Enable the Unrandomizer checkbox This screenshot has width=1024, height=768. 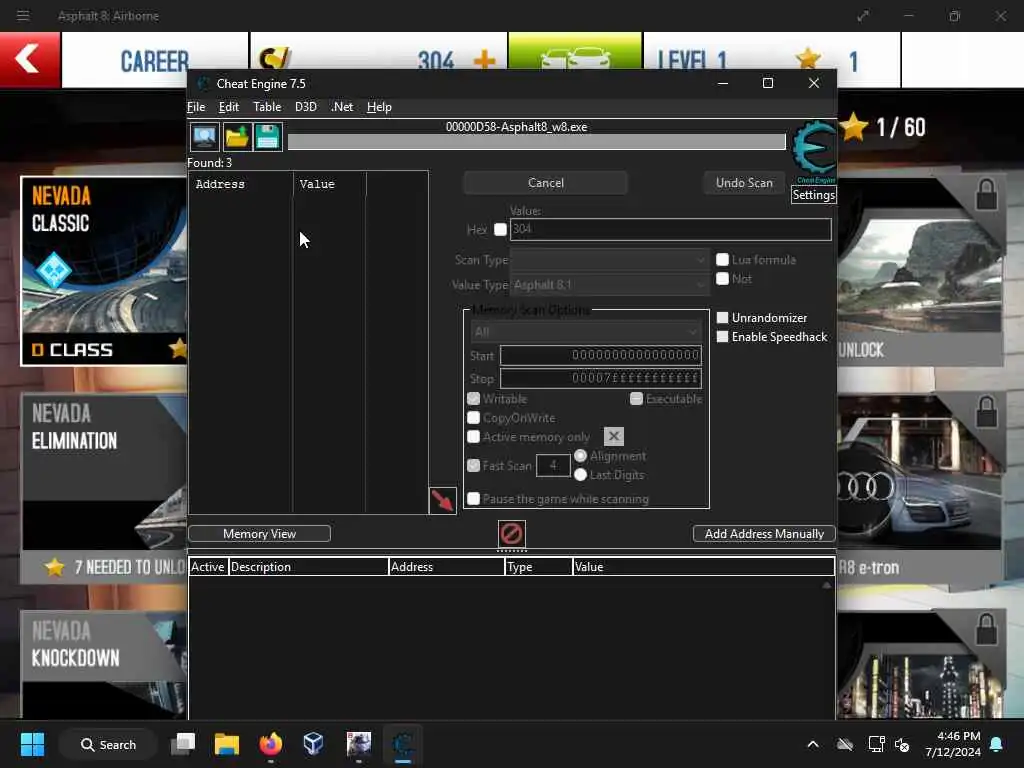point(722,317)
